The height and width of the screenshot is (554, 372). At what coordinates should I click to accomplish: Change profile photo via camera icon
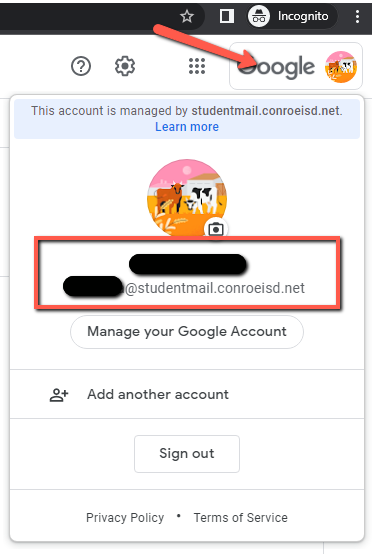(x=216, y=229)
